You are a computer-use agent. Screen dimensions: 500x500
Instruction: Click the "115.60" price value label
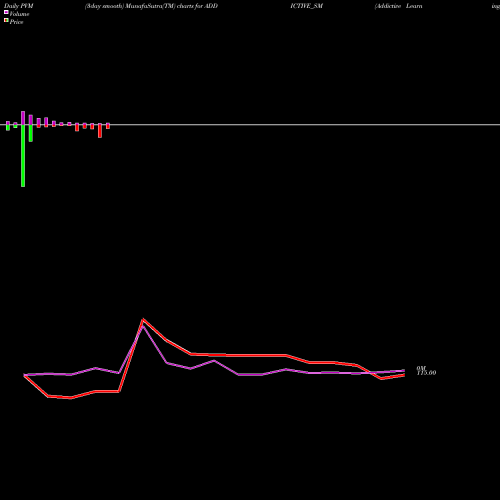426,373
